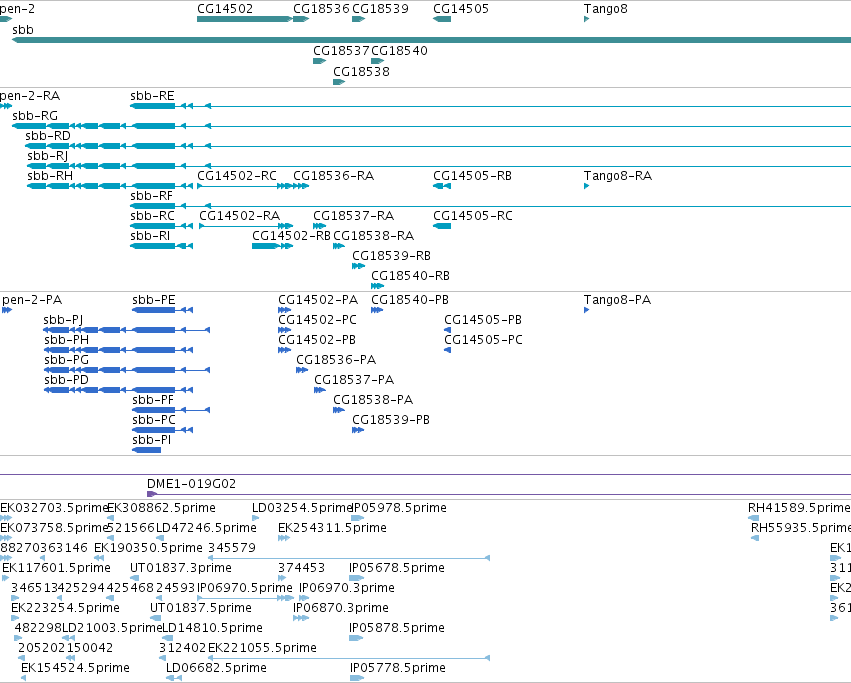Click the sbb-RC transcript label

(153, 216)
